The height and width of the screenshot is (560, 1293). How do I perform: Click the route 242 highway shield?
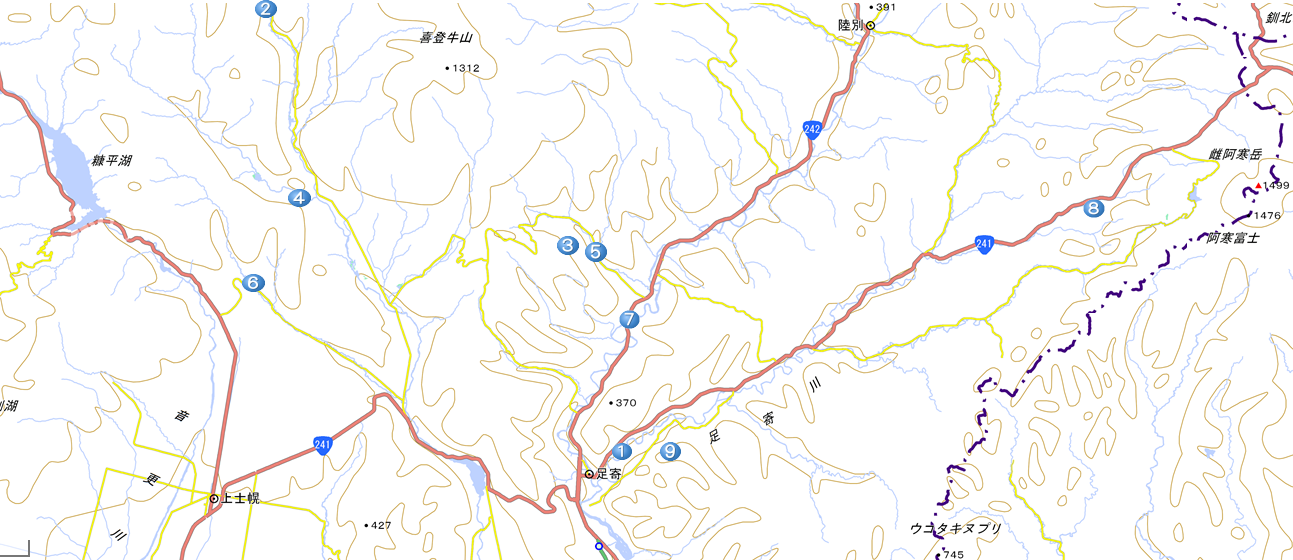(811, 130)
